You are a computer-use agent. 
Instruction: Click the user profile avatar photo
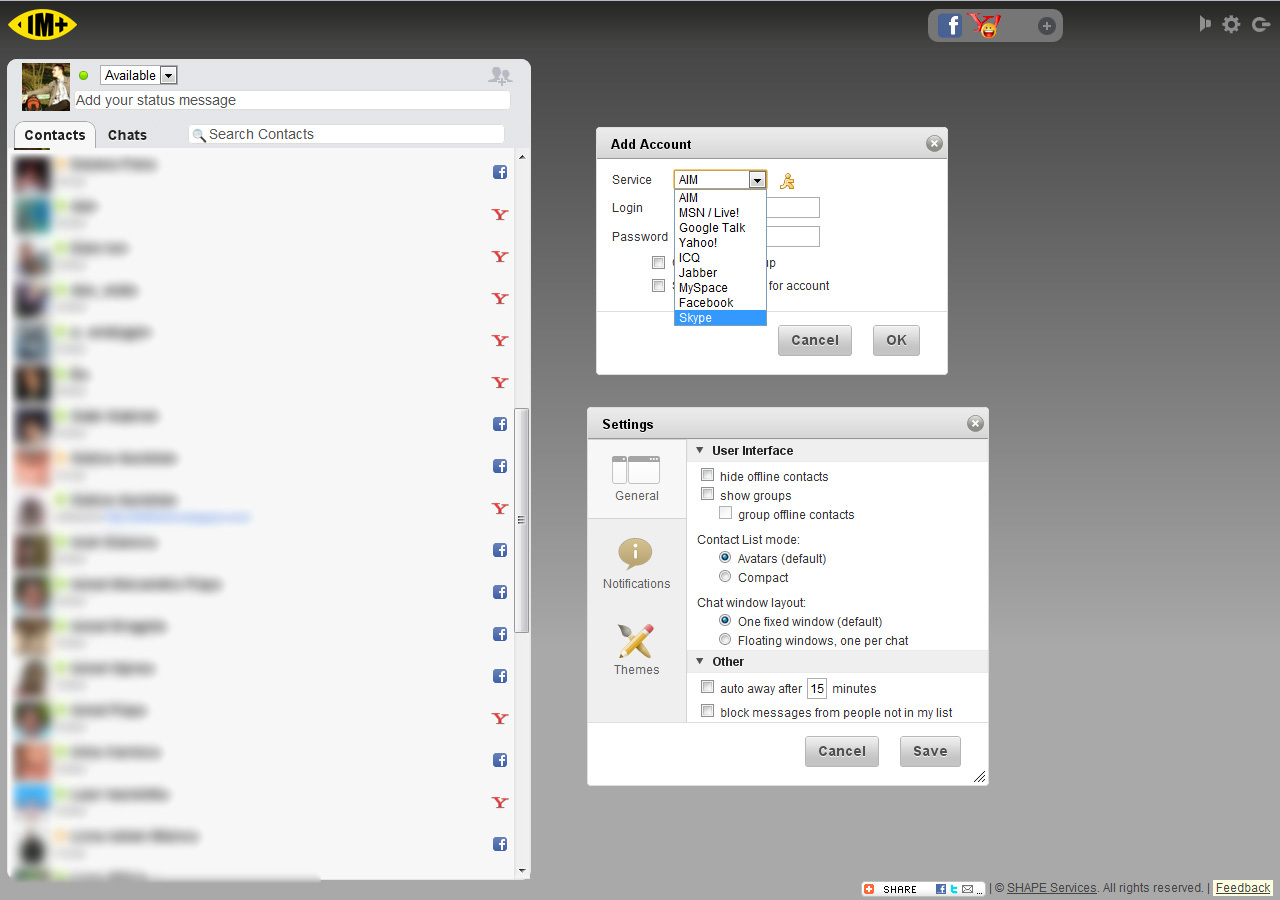(x=46, y=87)
